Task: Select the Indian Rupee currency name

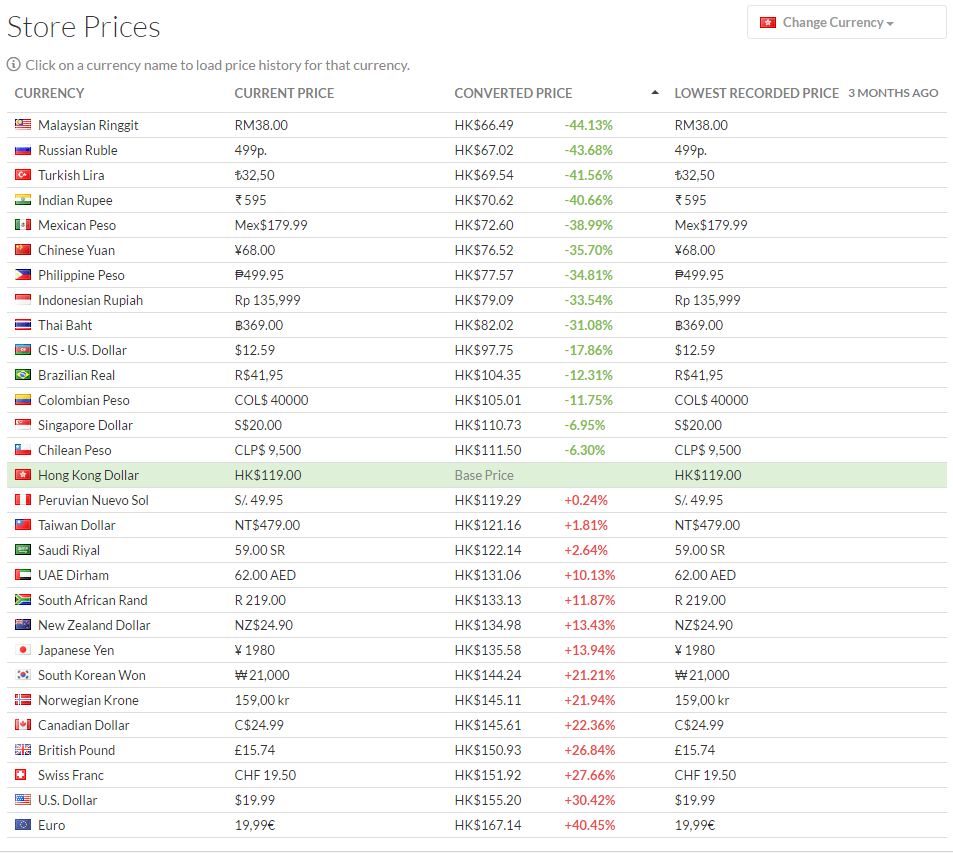Action: click(x=75, y=200)
